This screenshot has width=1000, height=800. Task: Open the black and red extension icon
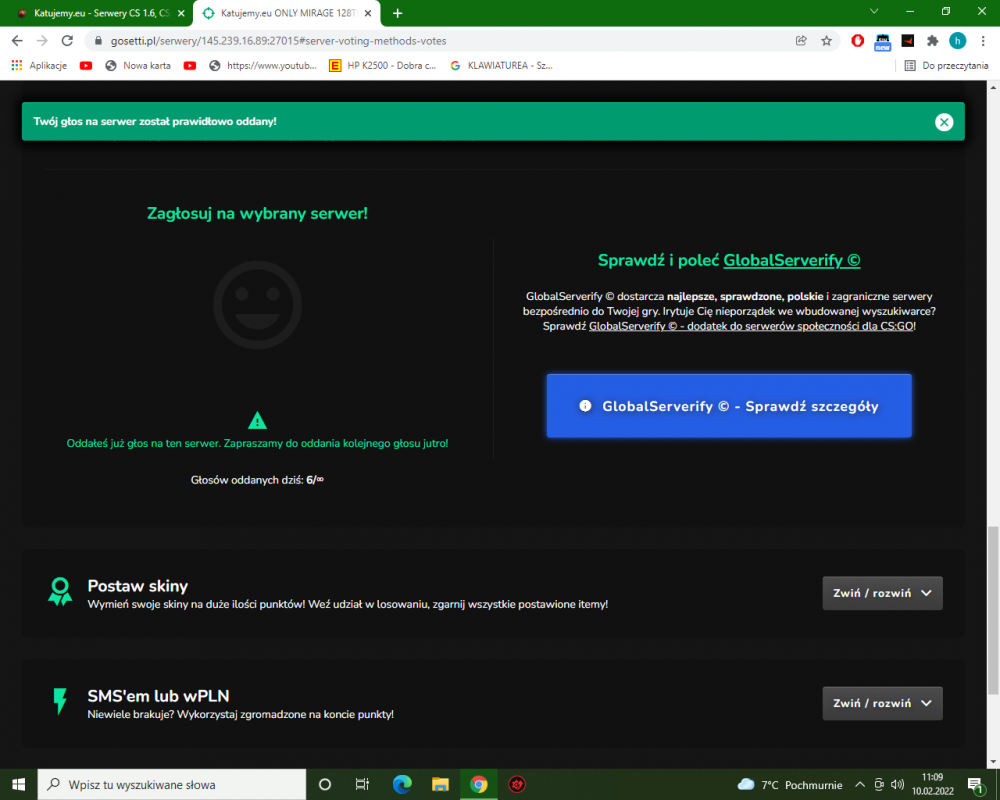click(908, 41)
